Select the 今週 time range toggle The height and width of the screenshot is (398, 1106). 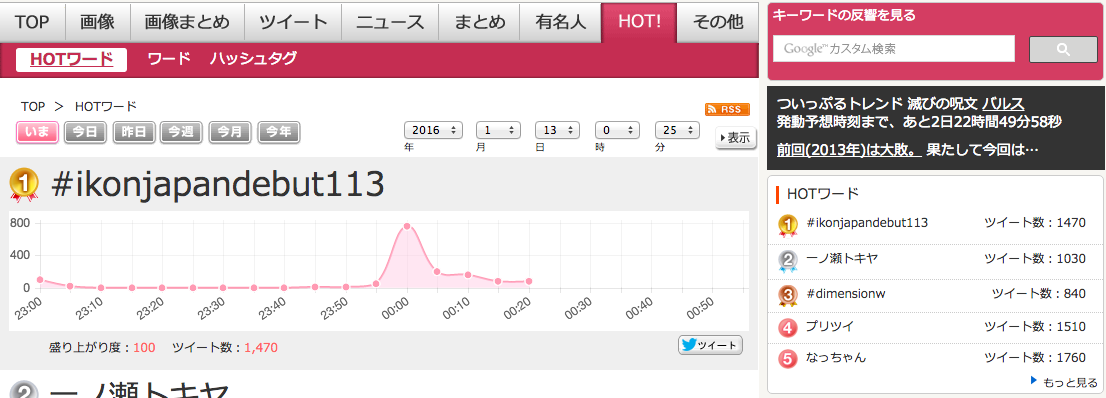pos(181,132)
